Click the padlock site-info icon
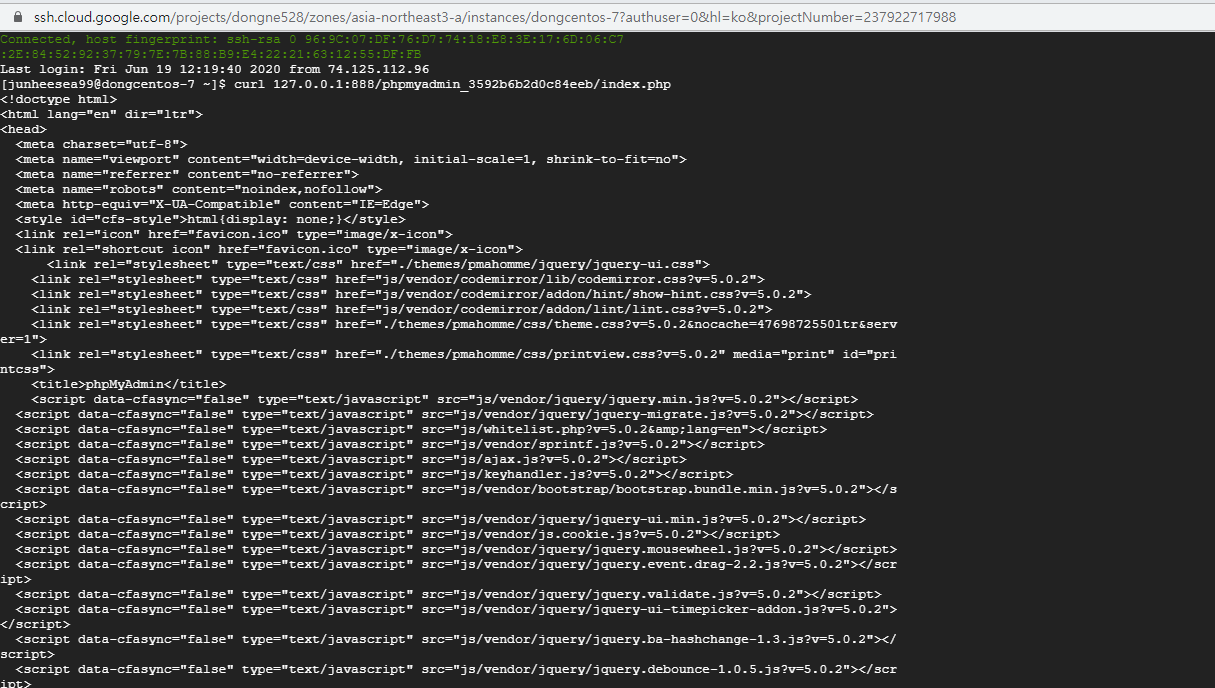 (x=17, y=17)
